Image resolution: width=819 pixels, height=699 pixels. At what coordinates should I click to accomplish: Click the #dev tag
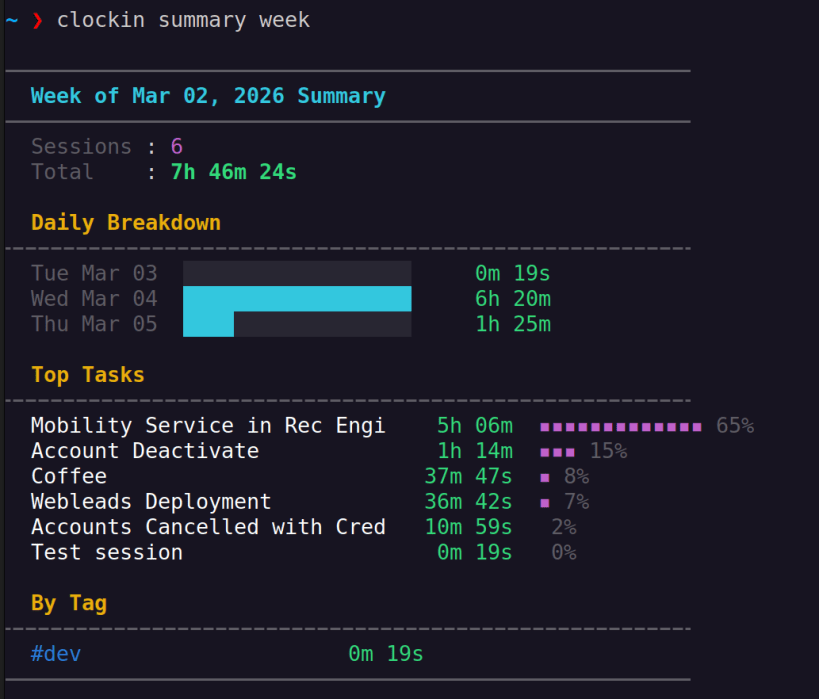tap(56, 654)
